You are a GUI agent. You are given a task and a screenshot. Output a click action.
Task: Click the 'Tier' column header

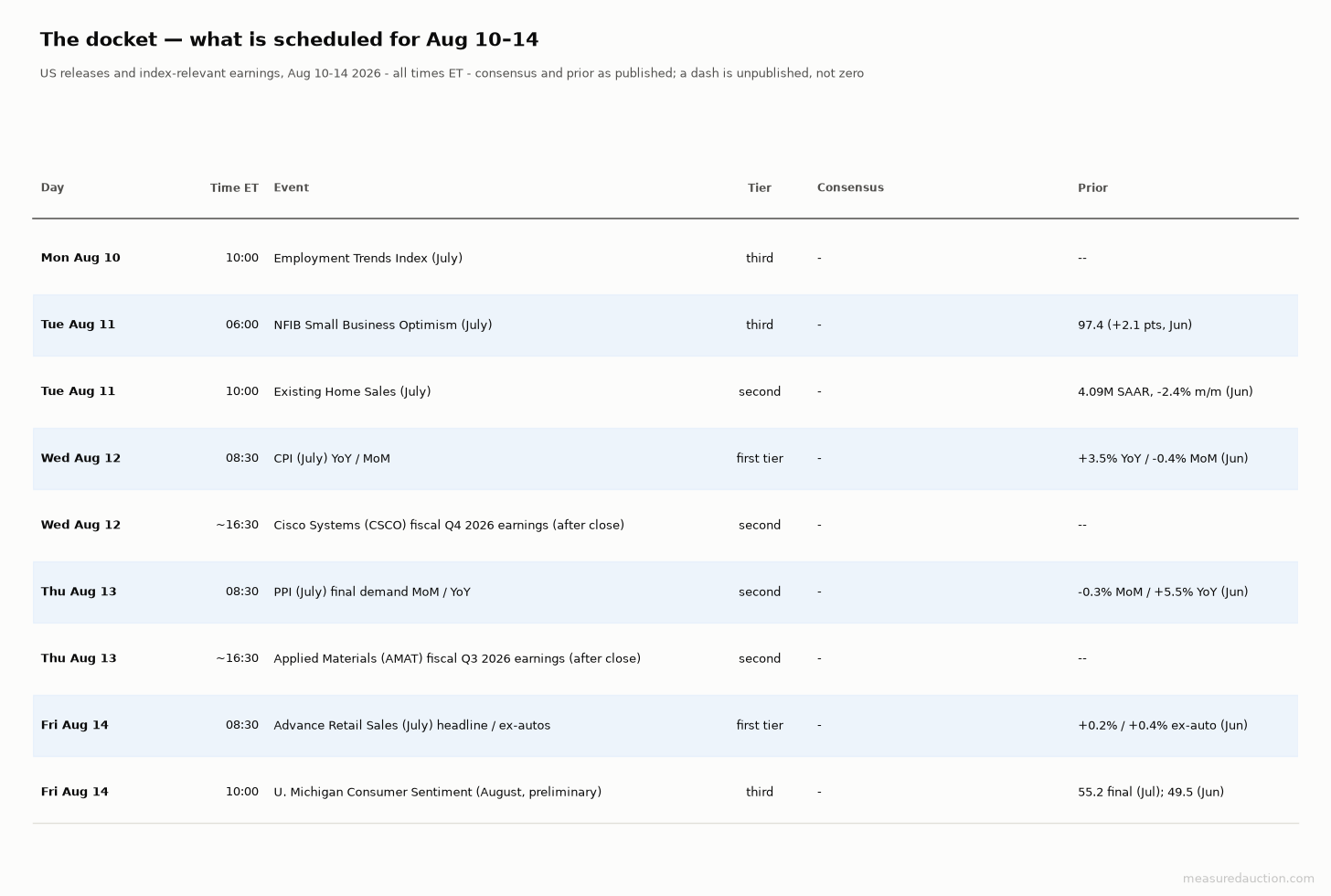[x=760, y=187]
